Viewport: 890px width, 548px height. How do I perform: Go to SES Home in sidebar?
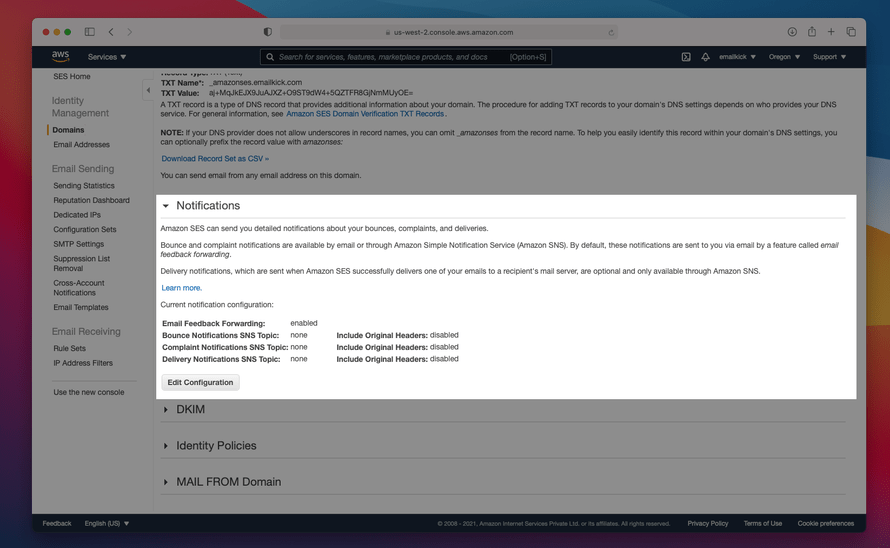click(x=72, y=76)
